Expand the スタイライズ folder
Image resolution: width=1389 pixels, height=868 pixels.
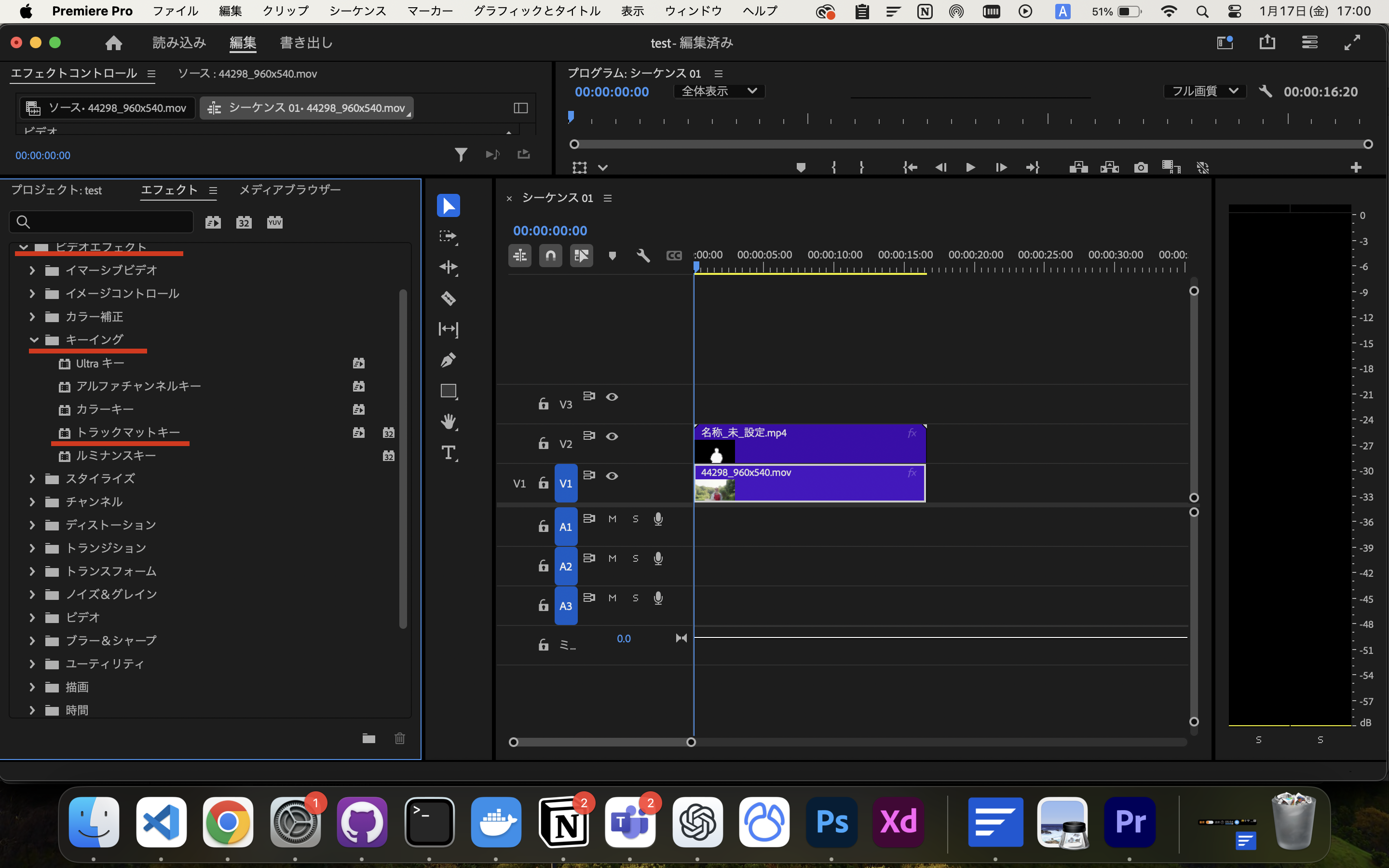[32, 479]
